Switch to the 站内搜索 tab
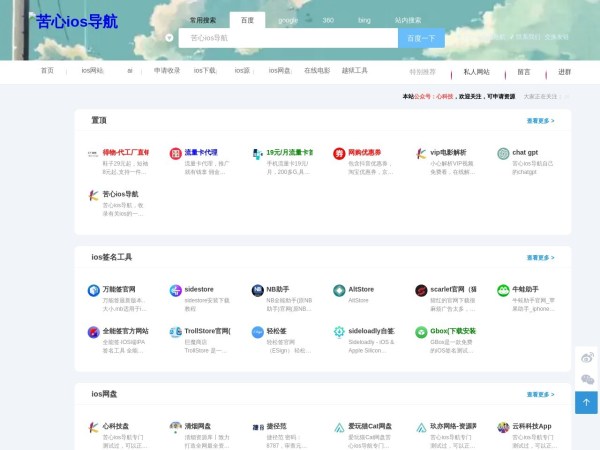600x450 pixels. coord(408,20)
